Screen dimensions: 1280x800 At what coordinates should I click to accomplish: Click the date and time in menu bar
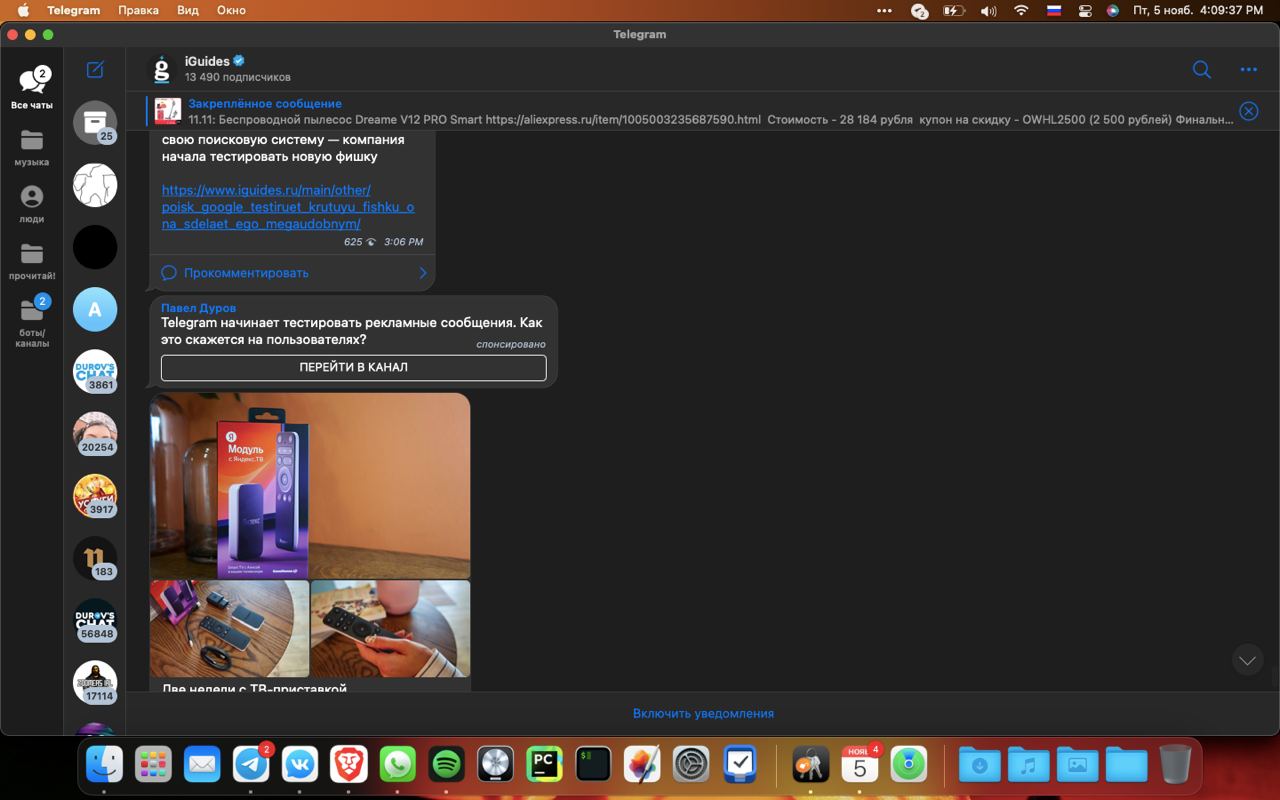pos(1198,10)
